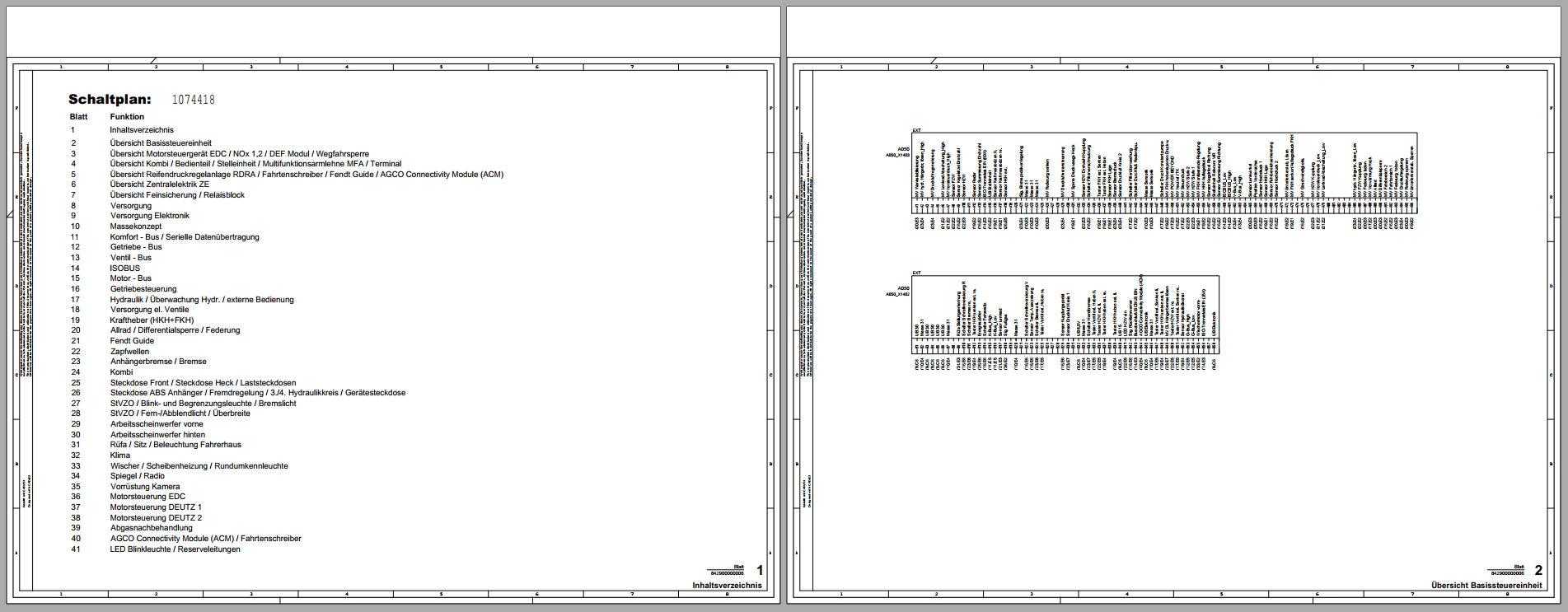This screenshot has height=612, width=1568.
Task: Select the schematic number 1074418
Action: tap(194, 100)
